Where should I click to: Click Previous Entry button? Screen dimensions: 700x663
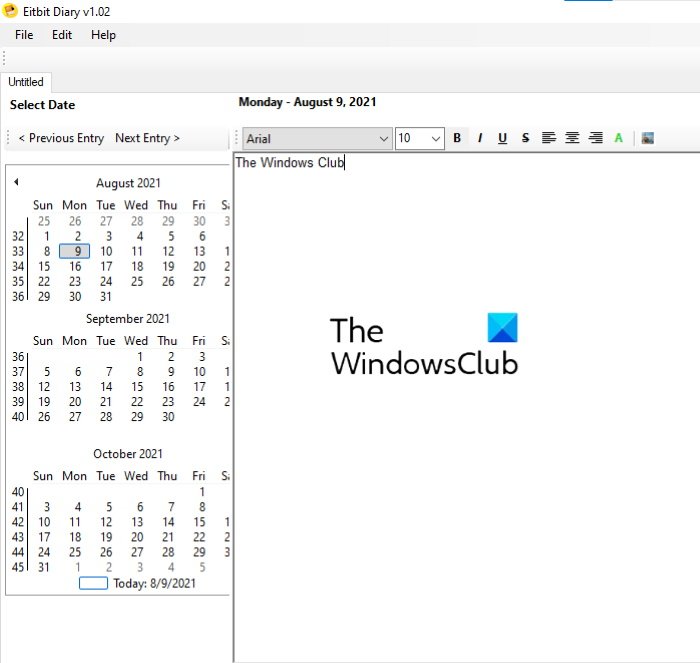61,138
